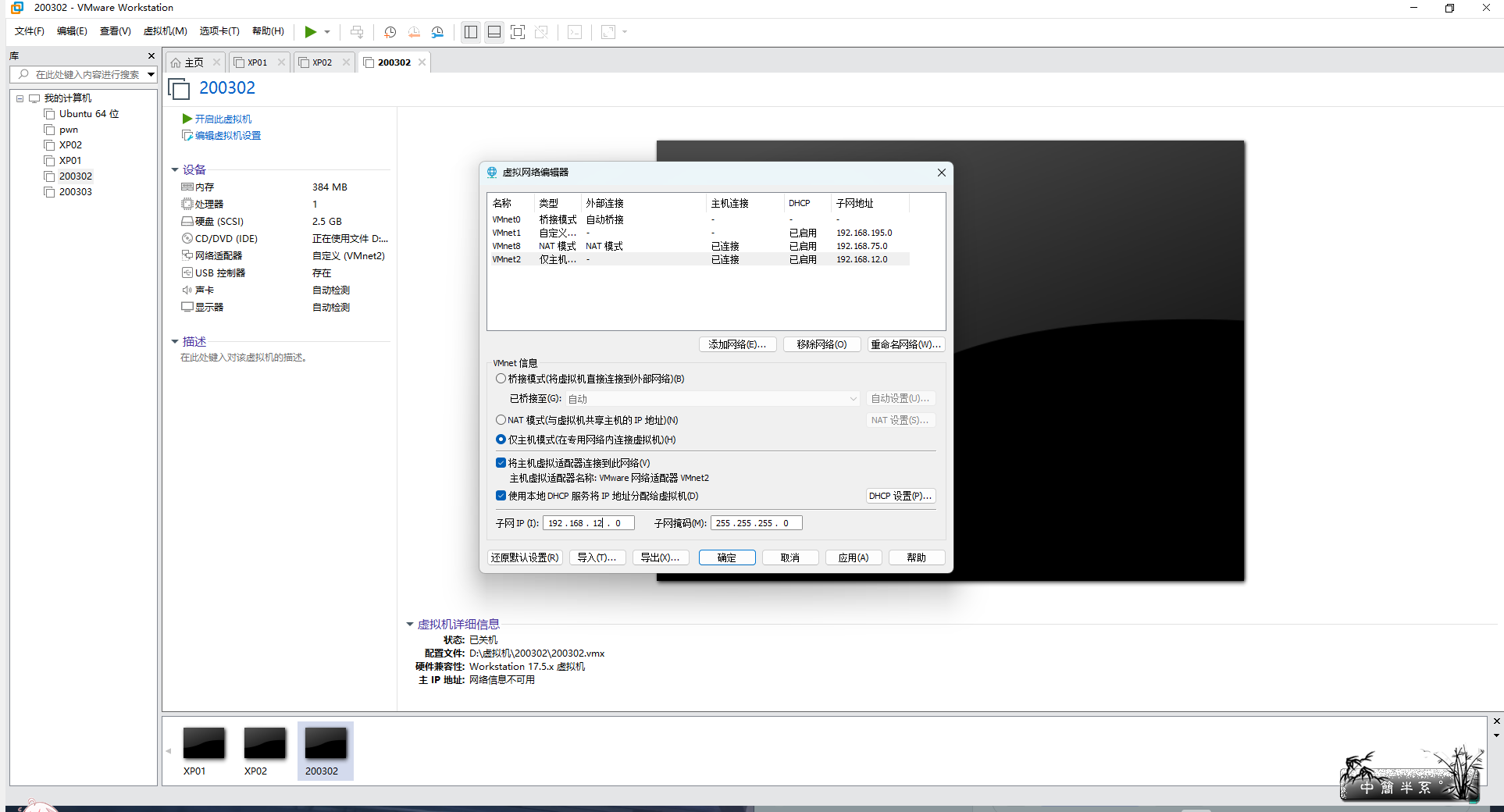Click the take snapshot clock icon

tap(390, 32)
